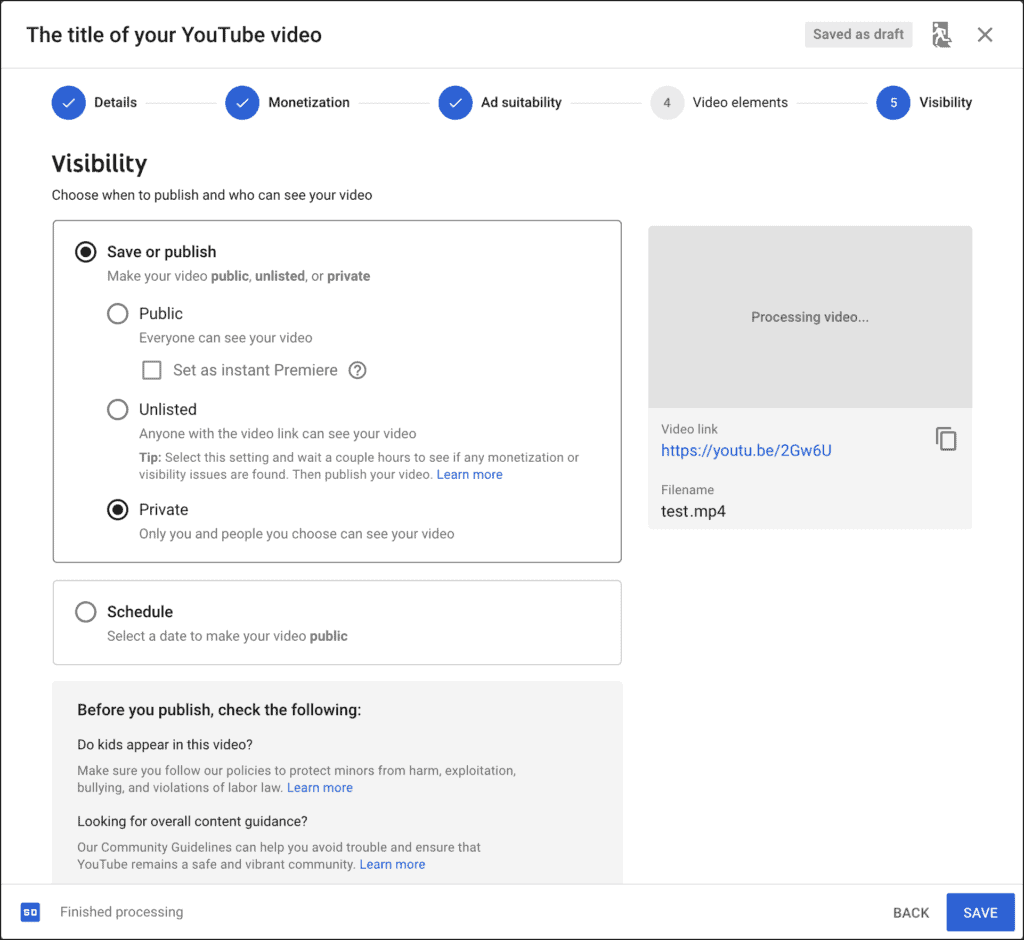Select the Unlisted visibility radio button
The height and width of the screenshot is (940, 1024).
point(118,410)
